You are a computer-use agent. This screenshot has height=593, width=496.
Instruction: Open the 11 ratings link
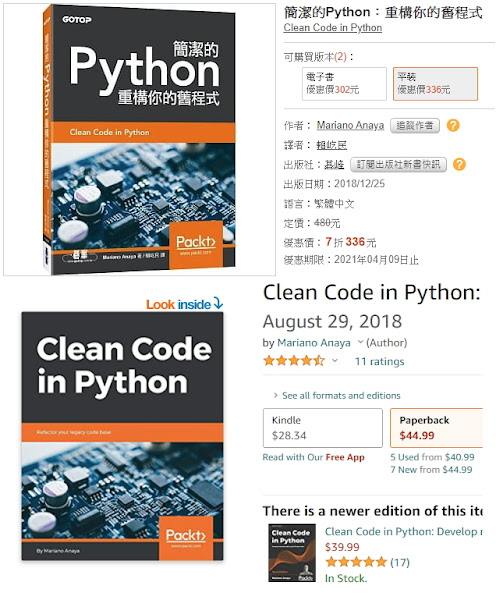point(380,361)
